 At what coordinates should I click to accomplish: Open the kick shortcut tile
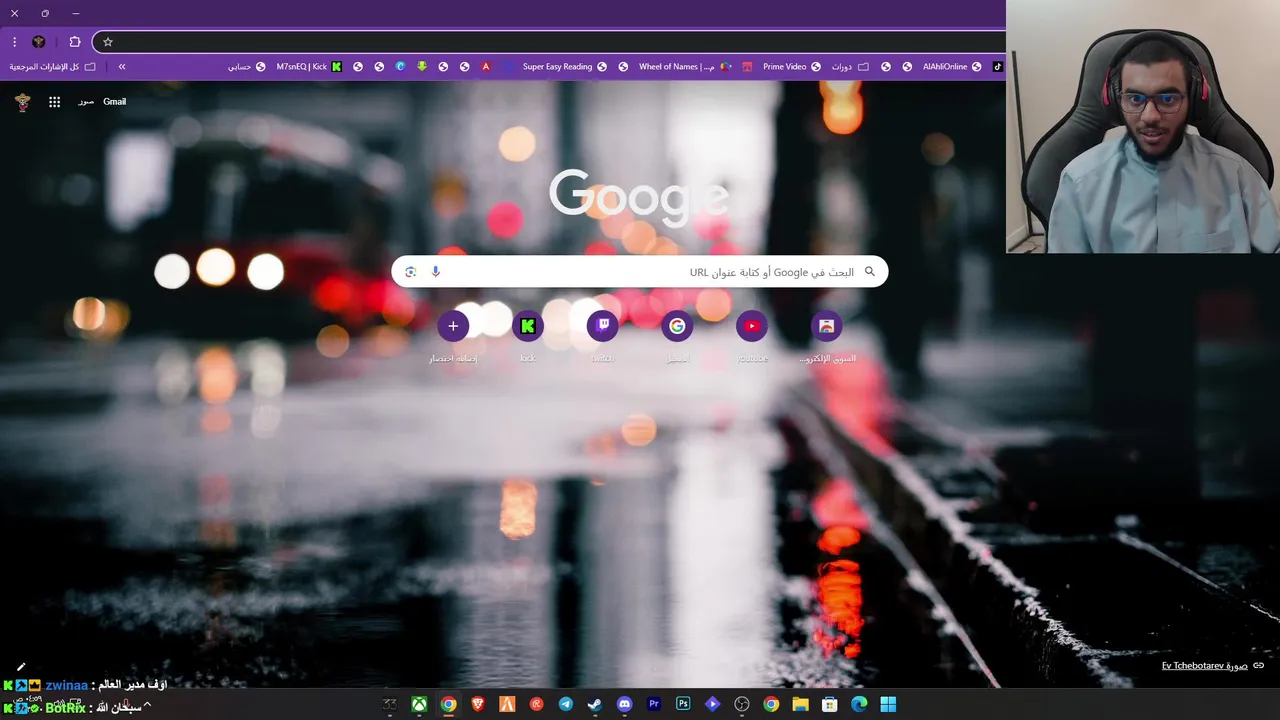528,326
